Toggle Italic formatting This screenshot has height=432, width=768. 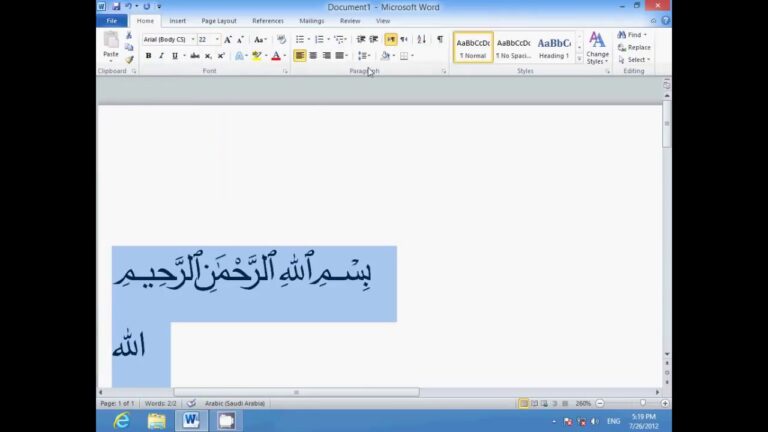coord(161,56)
